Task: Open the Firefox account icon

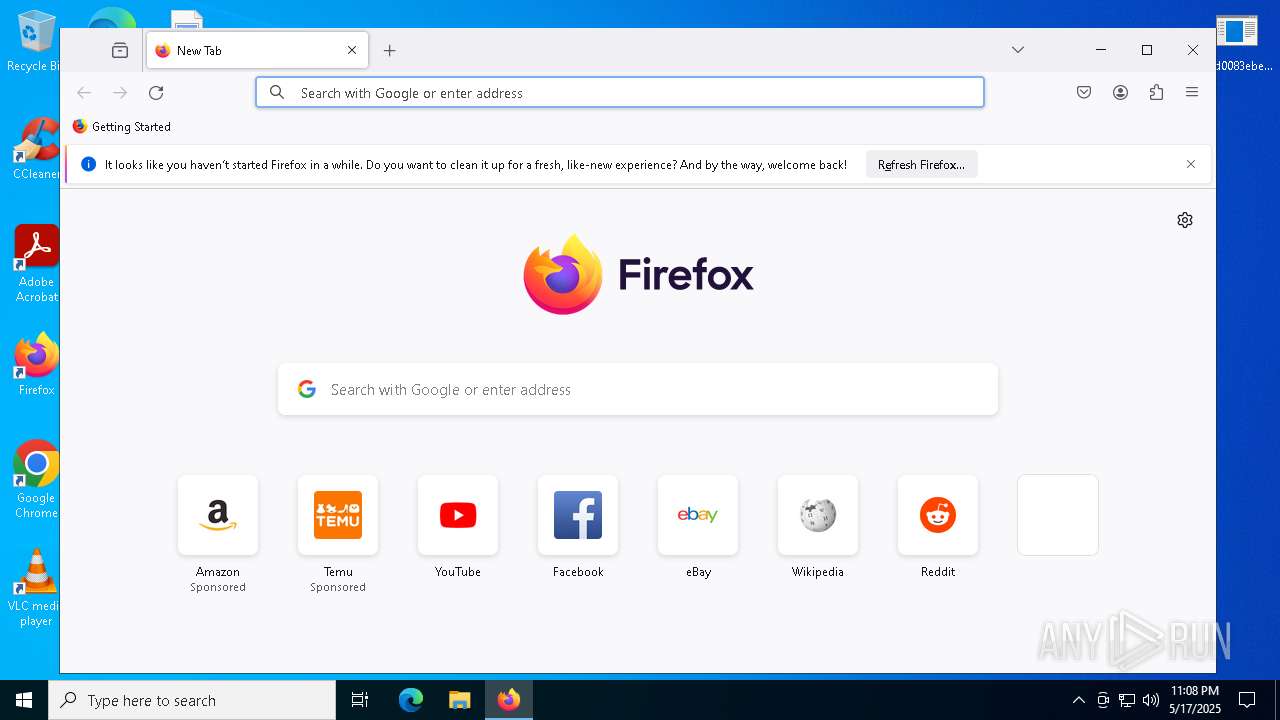Action: click(x=1120, y=92)
